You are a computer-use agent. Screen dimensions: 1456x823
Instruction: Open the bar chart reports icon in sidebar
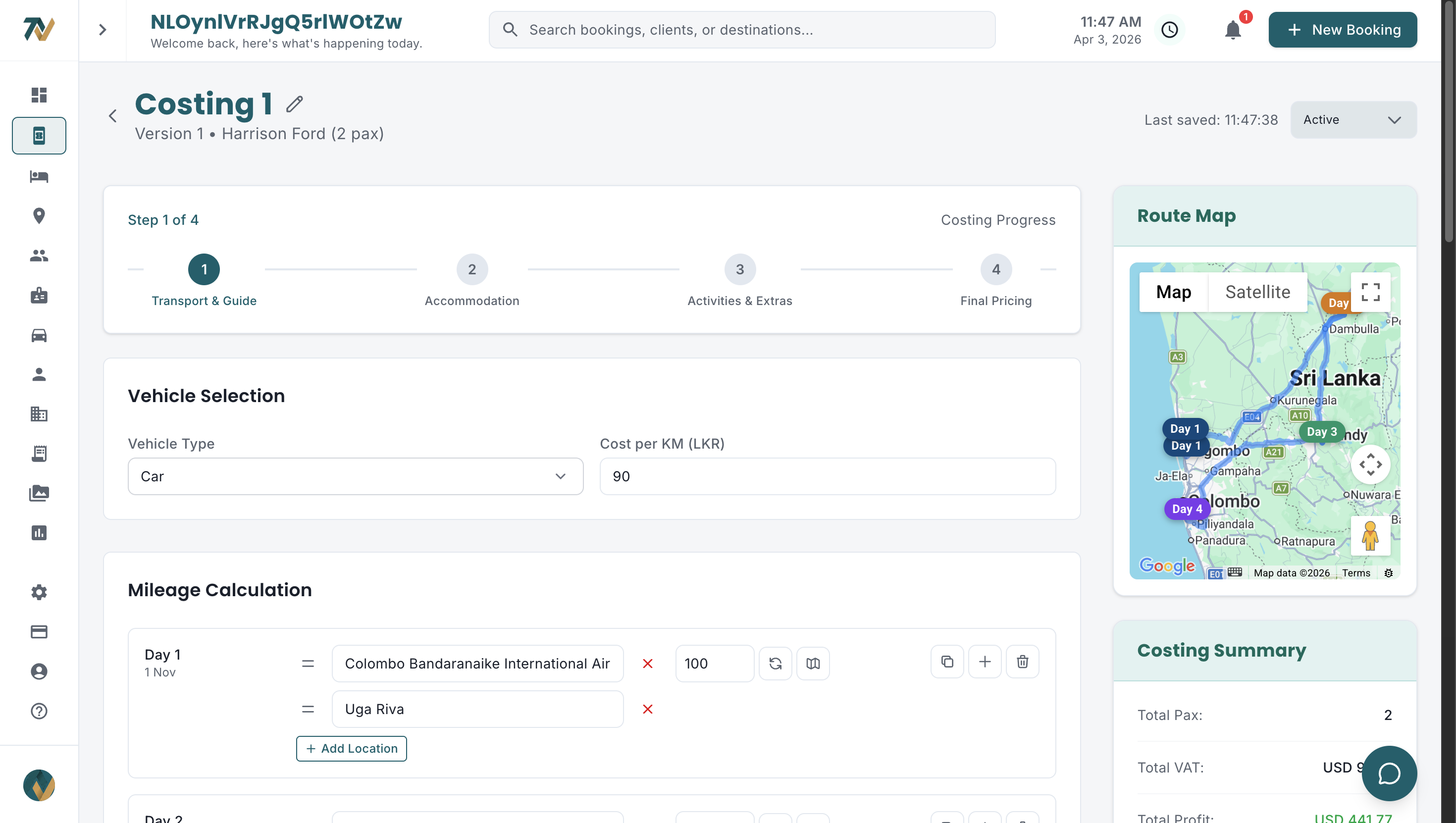click(39, 532)
